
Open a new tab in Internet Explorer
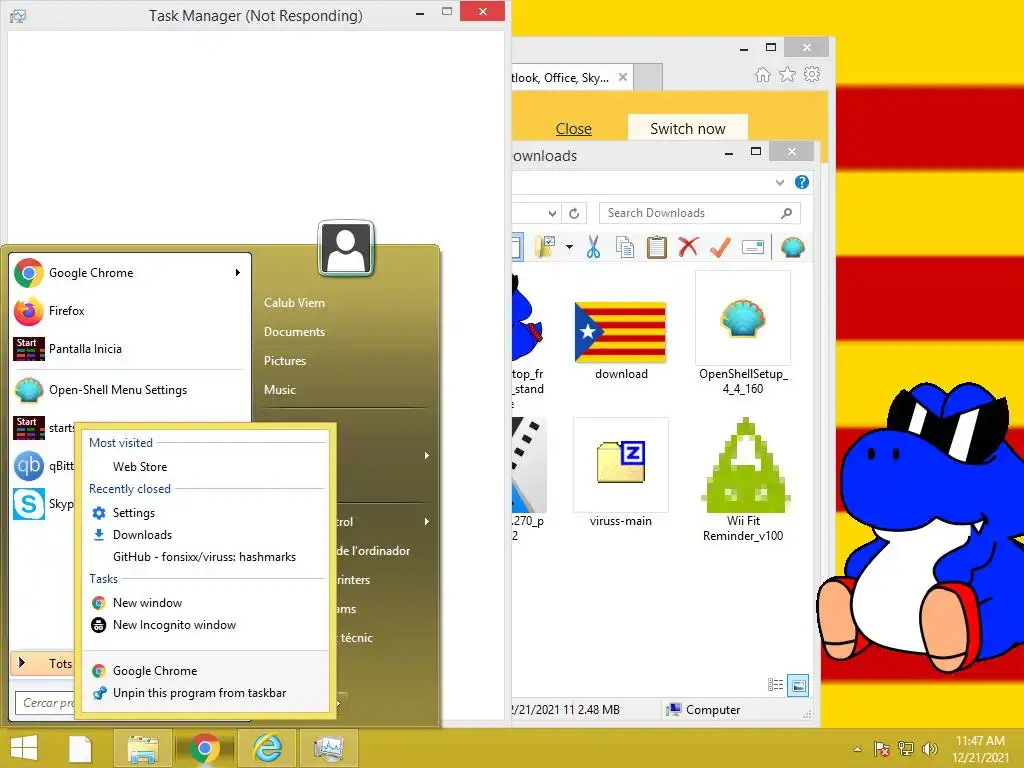pos(648,77)
